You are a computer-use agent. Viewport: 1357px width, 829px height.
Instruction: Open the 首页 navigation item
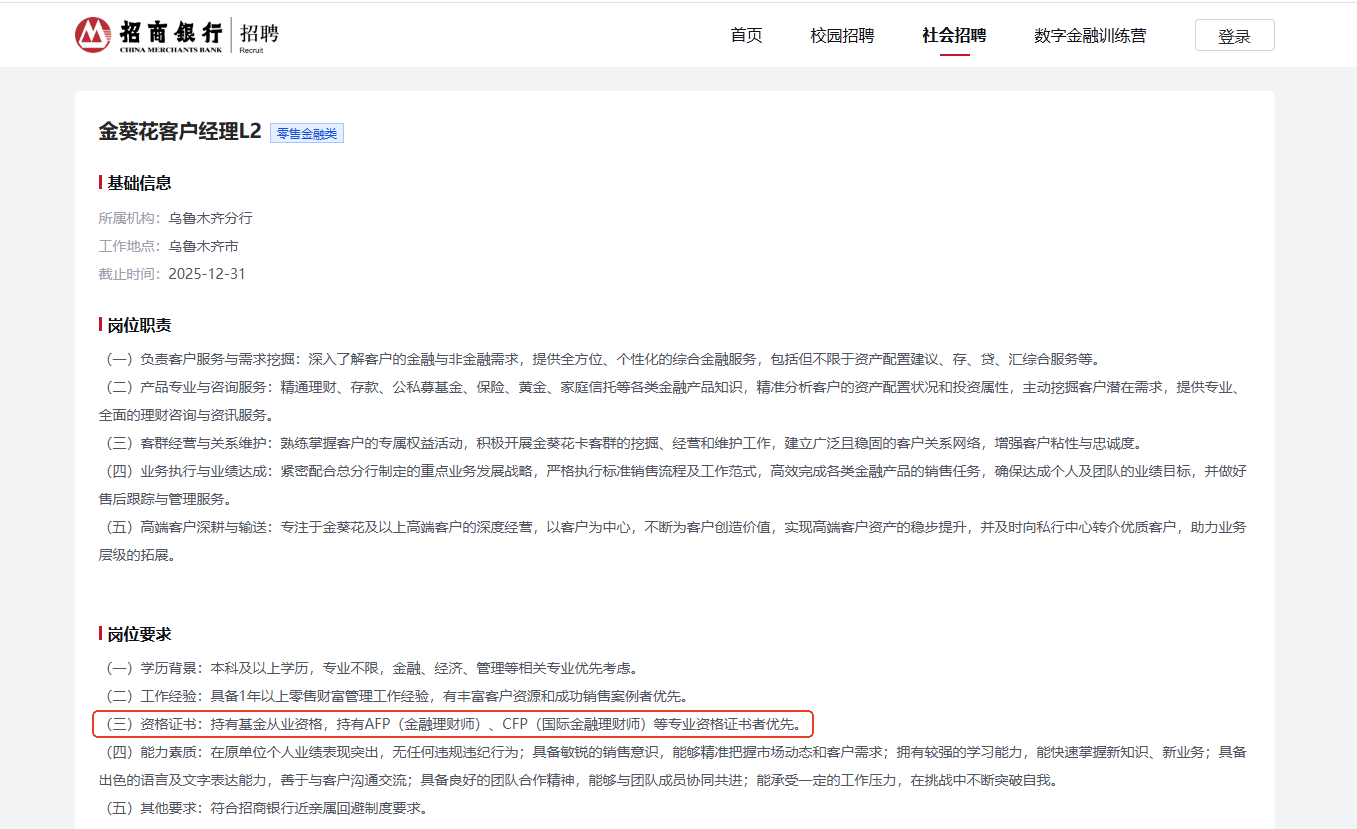click(746, 35)
